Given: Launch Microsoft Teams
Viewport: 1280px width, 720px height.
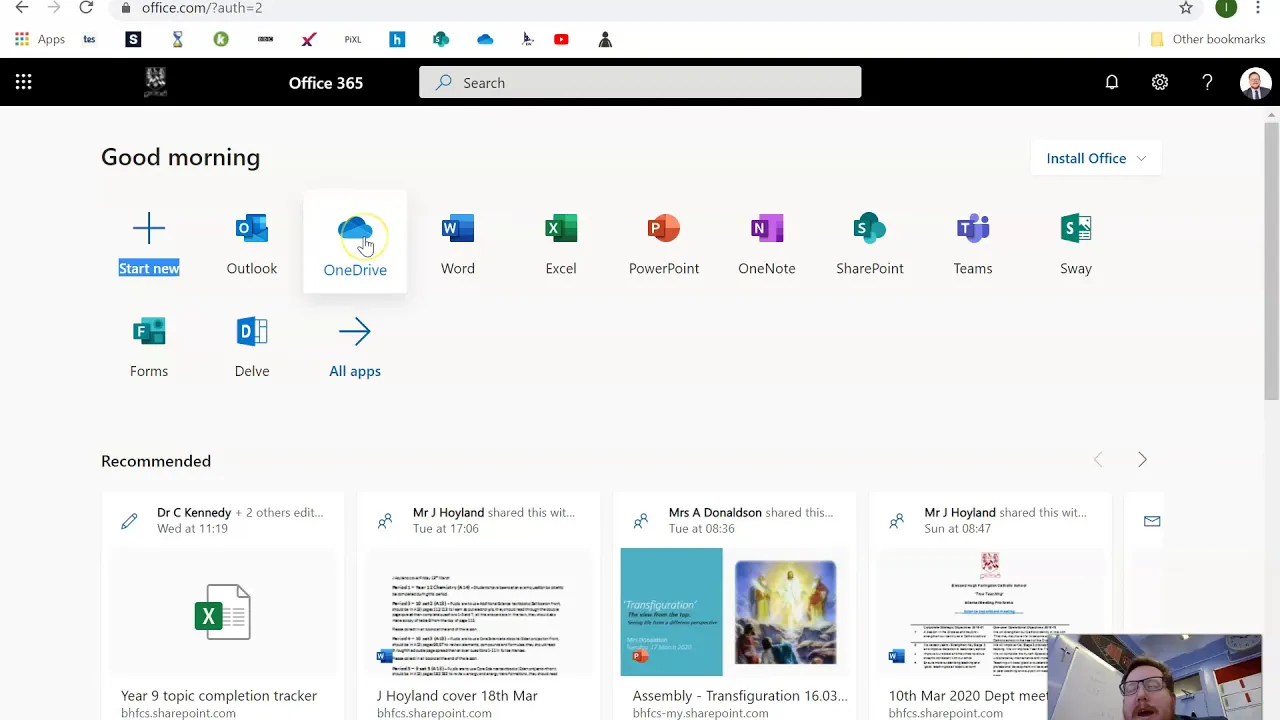Looking at the screenshot, I should tap(973, 244).
